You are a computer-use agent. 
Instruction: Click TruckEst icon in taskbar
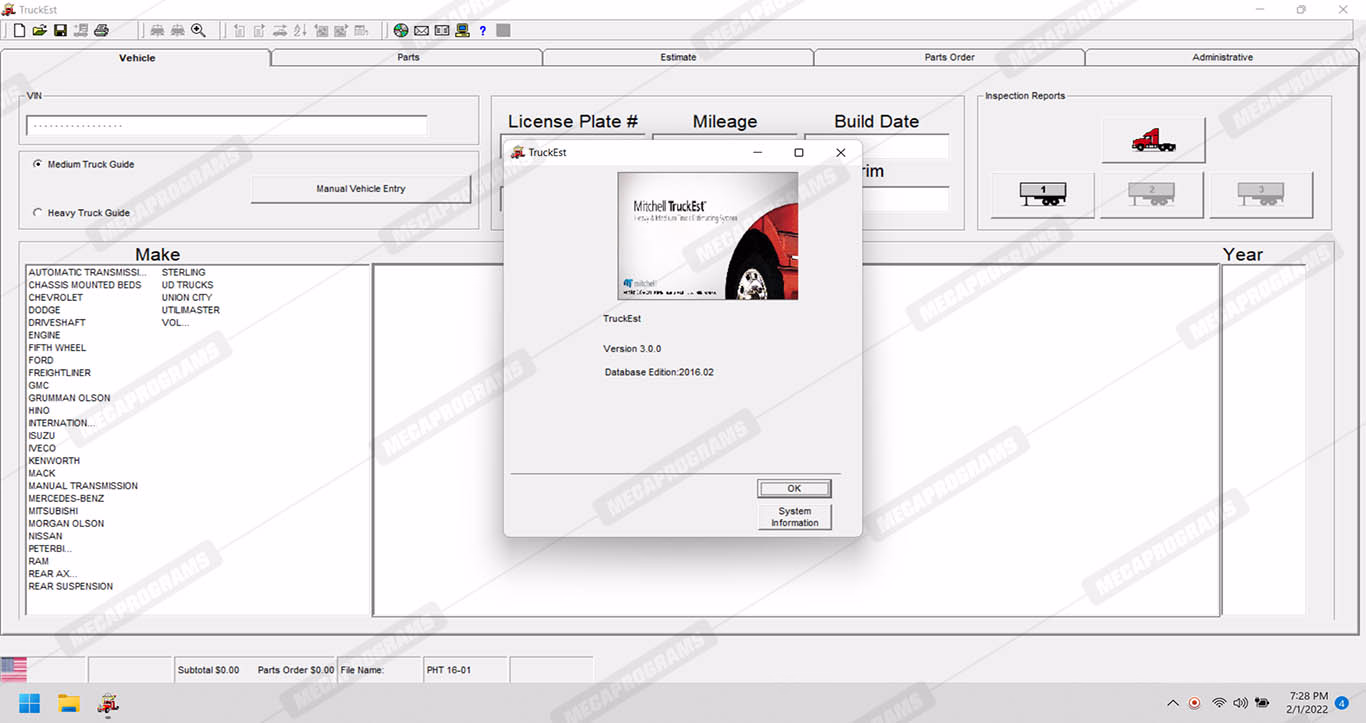pyautogui.click(x=108, y=703)
